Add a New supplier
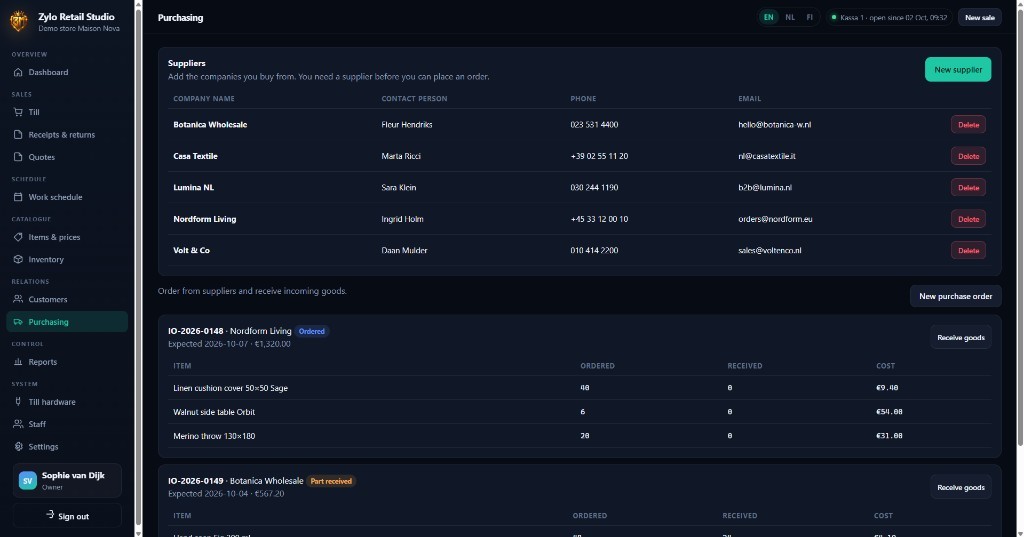 tap(957, 69)
